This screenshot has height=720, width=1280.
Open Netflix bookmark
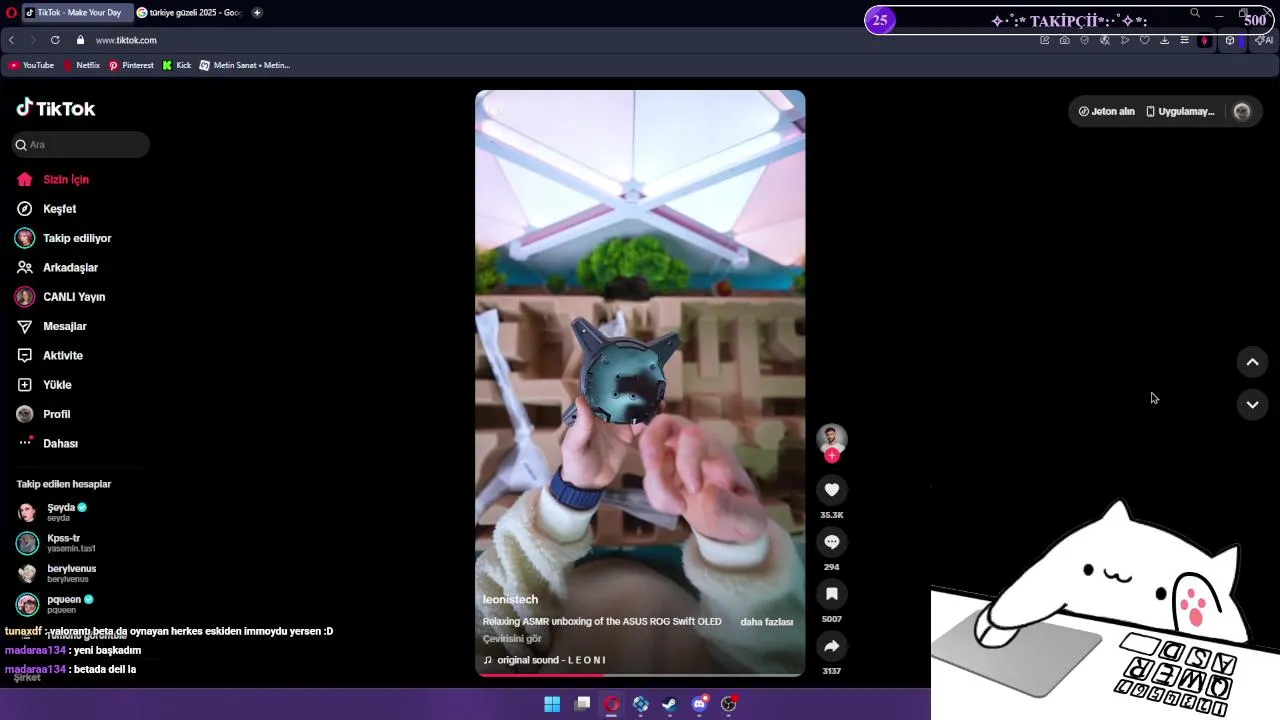[82, 65]
